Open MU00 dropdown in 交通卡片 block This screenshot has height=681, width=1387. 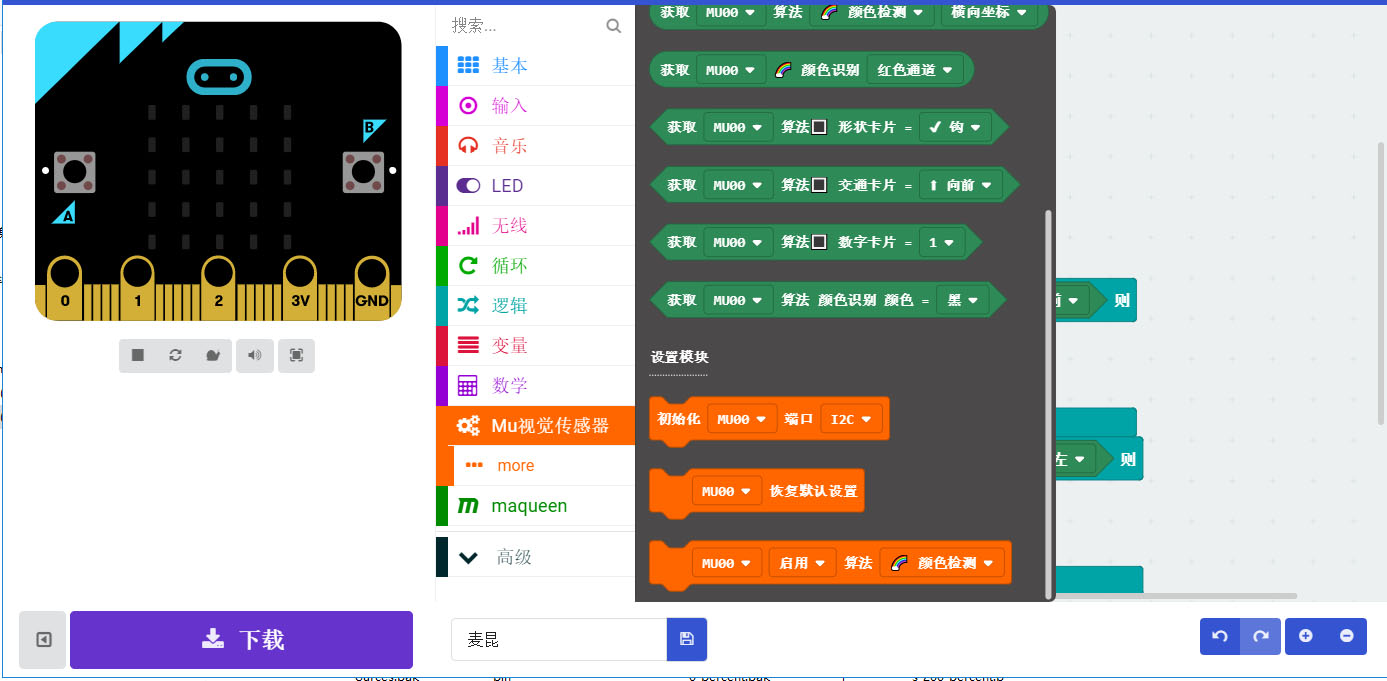coord(739,186)
